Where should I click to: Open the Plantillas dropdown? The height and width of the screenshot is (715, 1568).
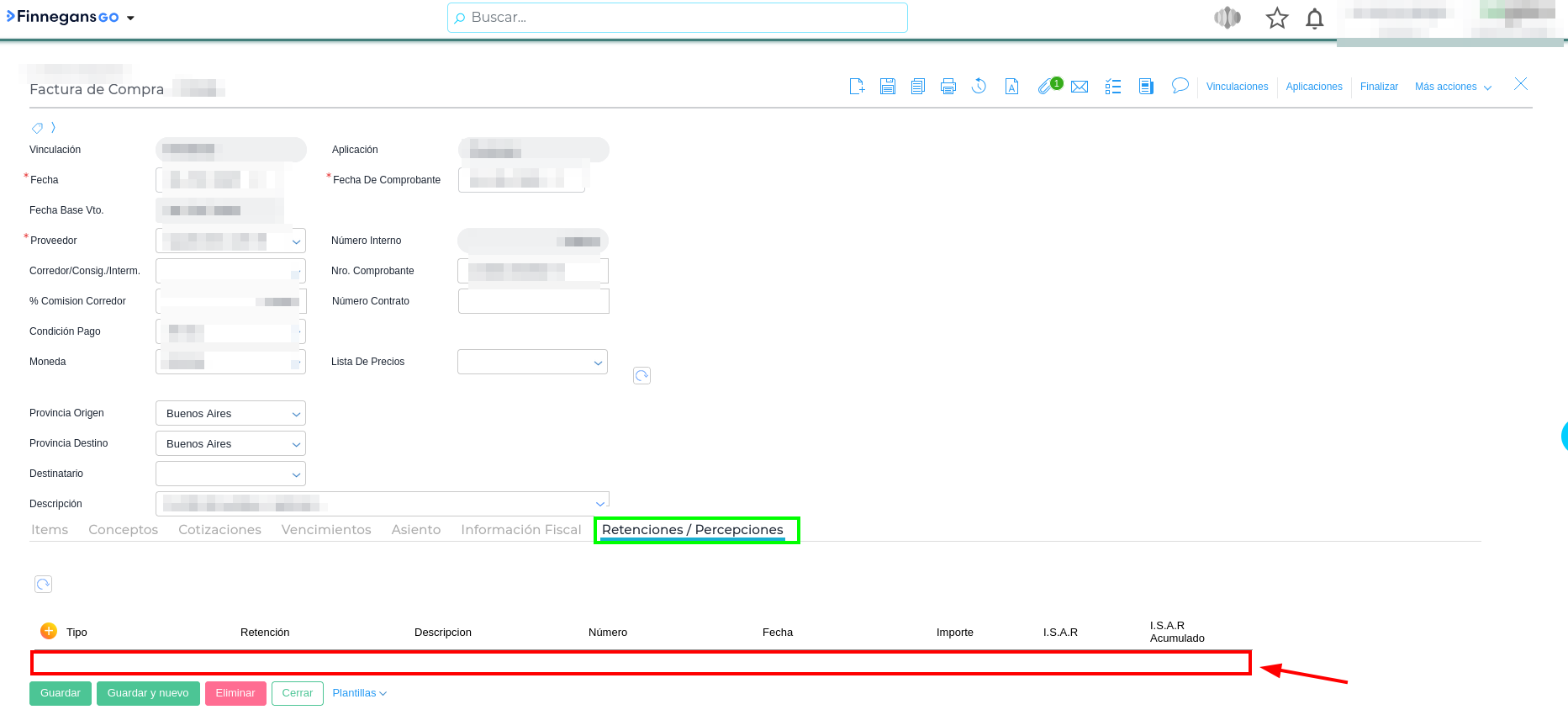click(359, 693)
